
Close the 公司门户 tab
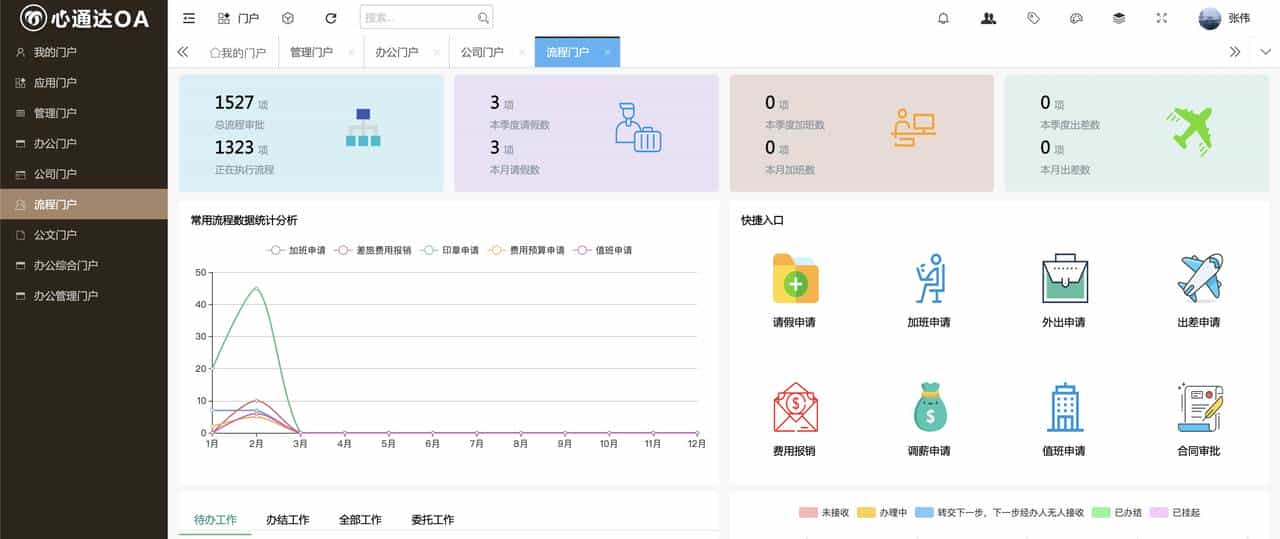pos(522,52)
